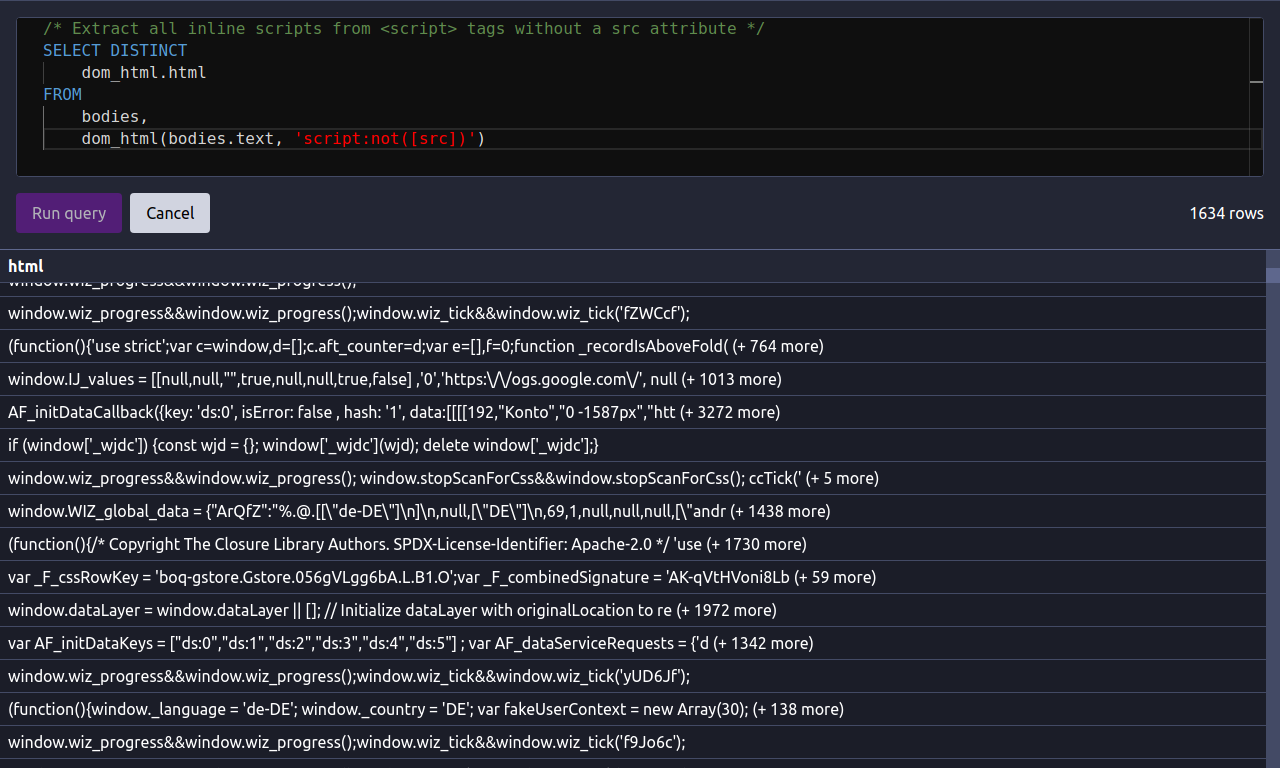Click the dom_html.html line in editor
Screen dimensions: 1280x768
[x=144, y=72]
